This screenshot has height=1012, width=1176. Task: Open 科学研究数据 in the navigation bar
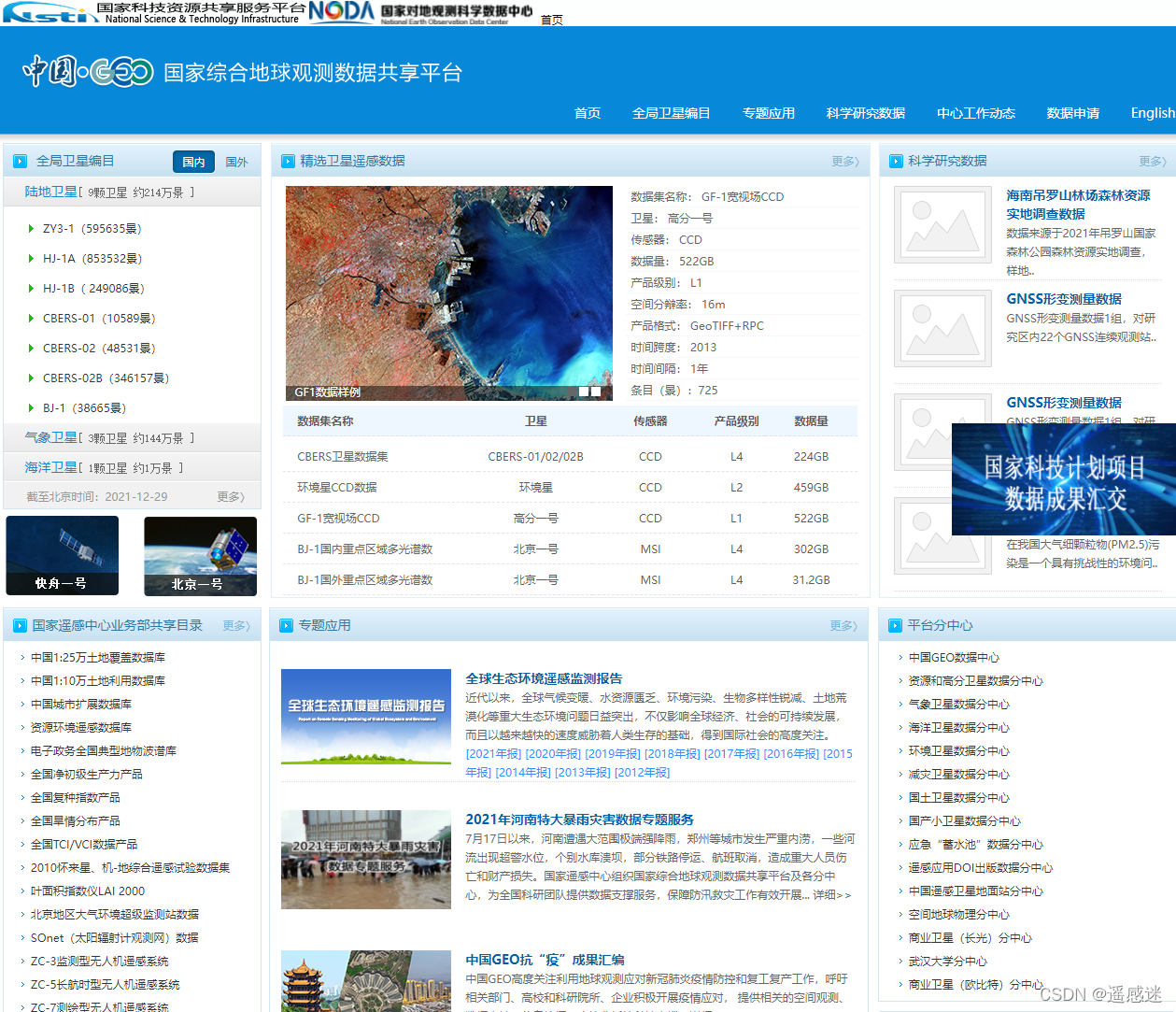(x=866, y=113)
